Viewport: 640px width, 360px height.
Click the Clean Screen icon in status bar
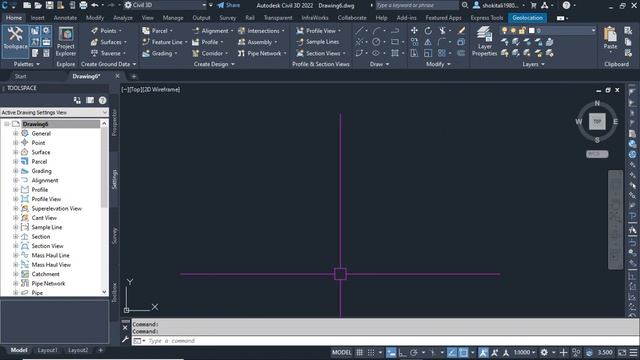click(x=622, y=352)
